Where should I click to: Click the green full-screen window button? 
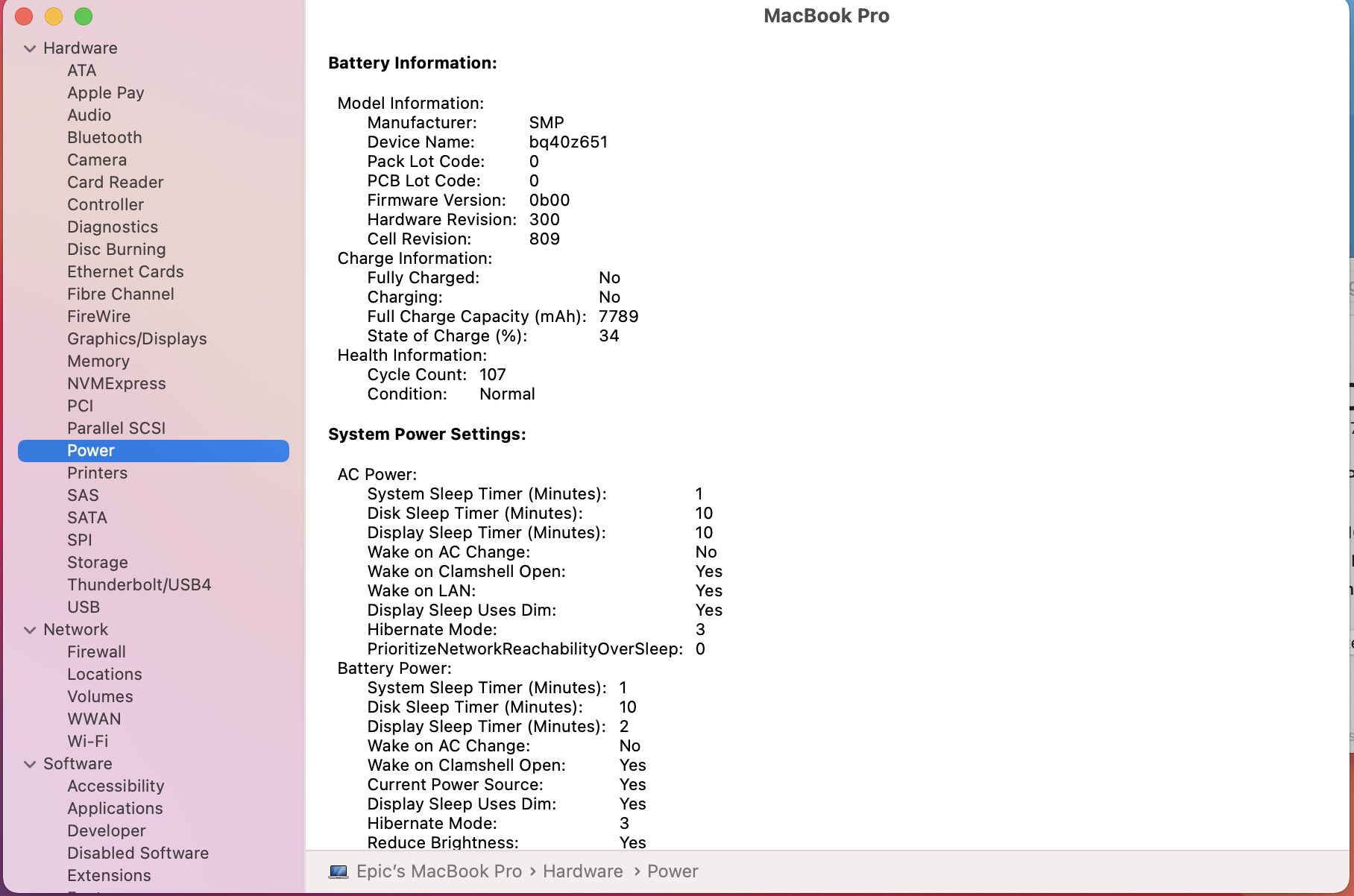(x=84, y=16)
